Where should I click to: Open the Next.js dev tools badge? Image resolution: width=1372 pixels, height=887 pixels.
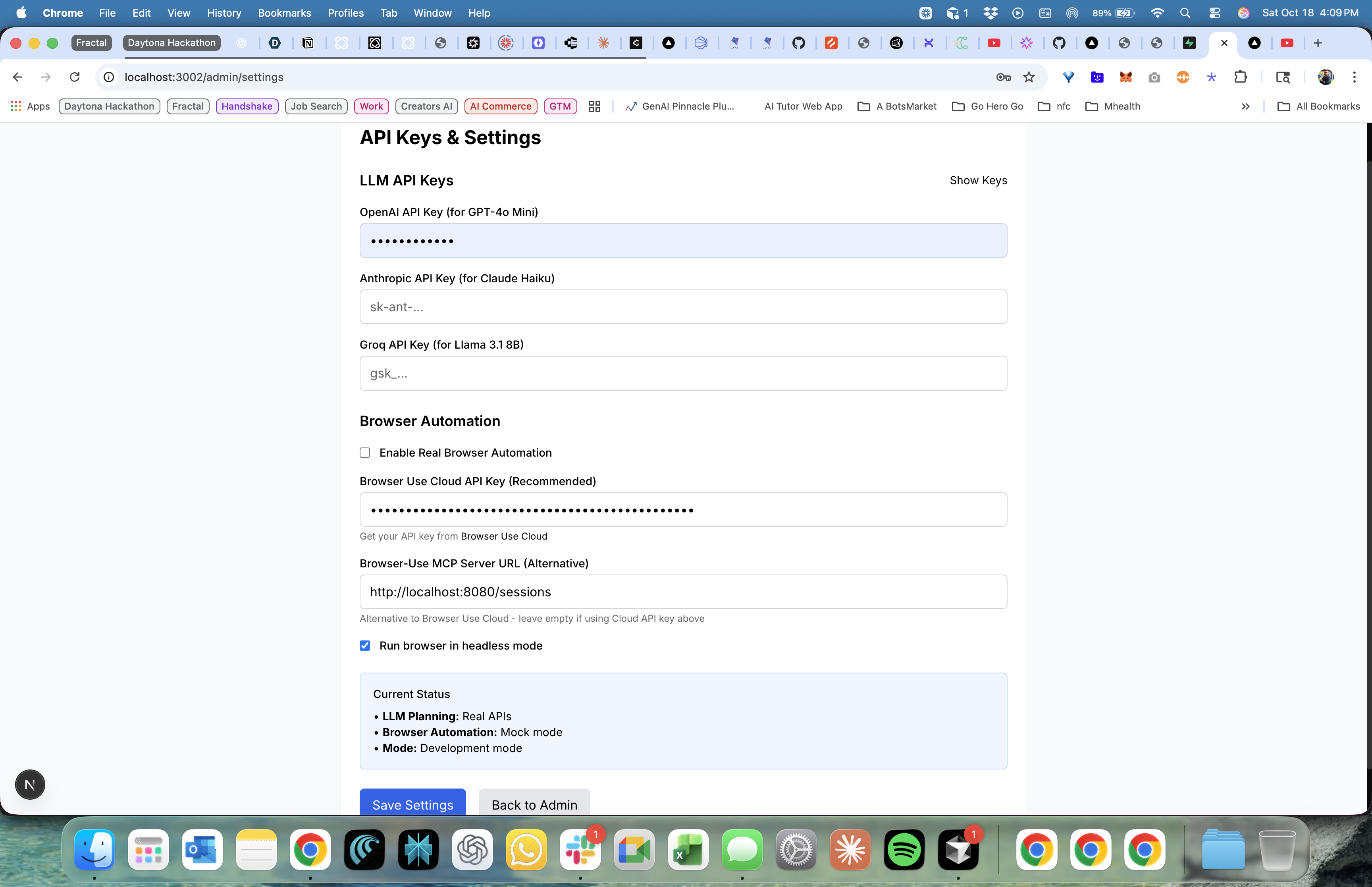tap(30, 785)
